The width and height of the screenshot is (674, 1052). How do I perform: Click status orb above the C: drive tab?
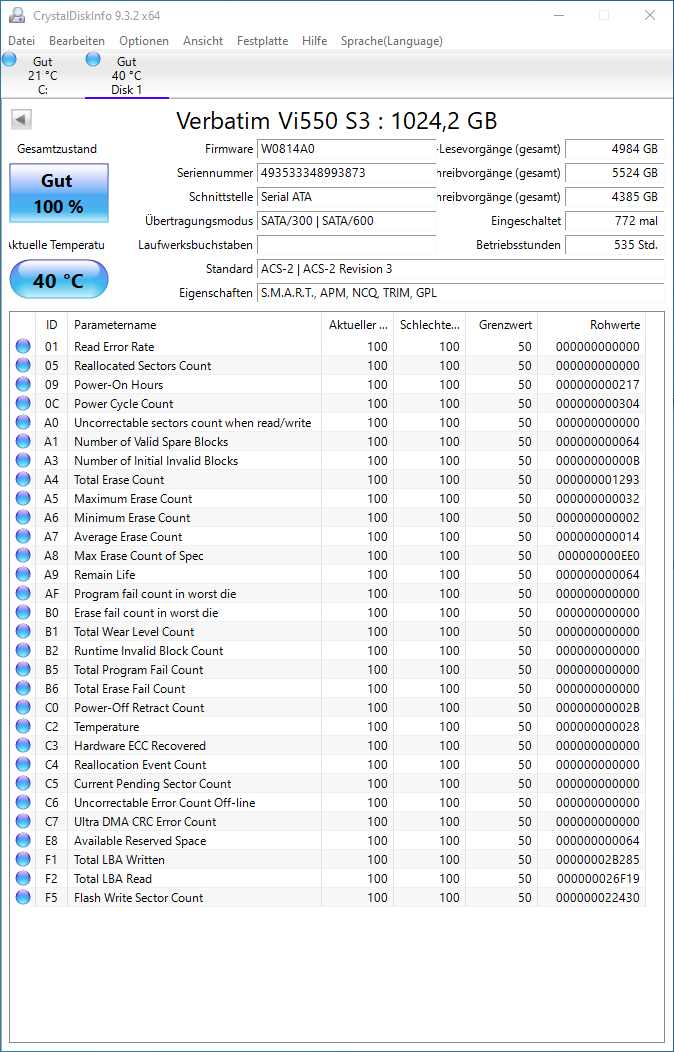point(9,59)
